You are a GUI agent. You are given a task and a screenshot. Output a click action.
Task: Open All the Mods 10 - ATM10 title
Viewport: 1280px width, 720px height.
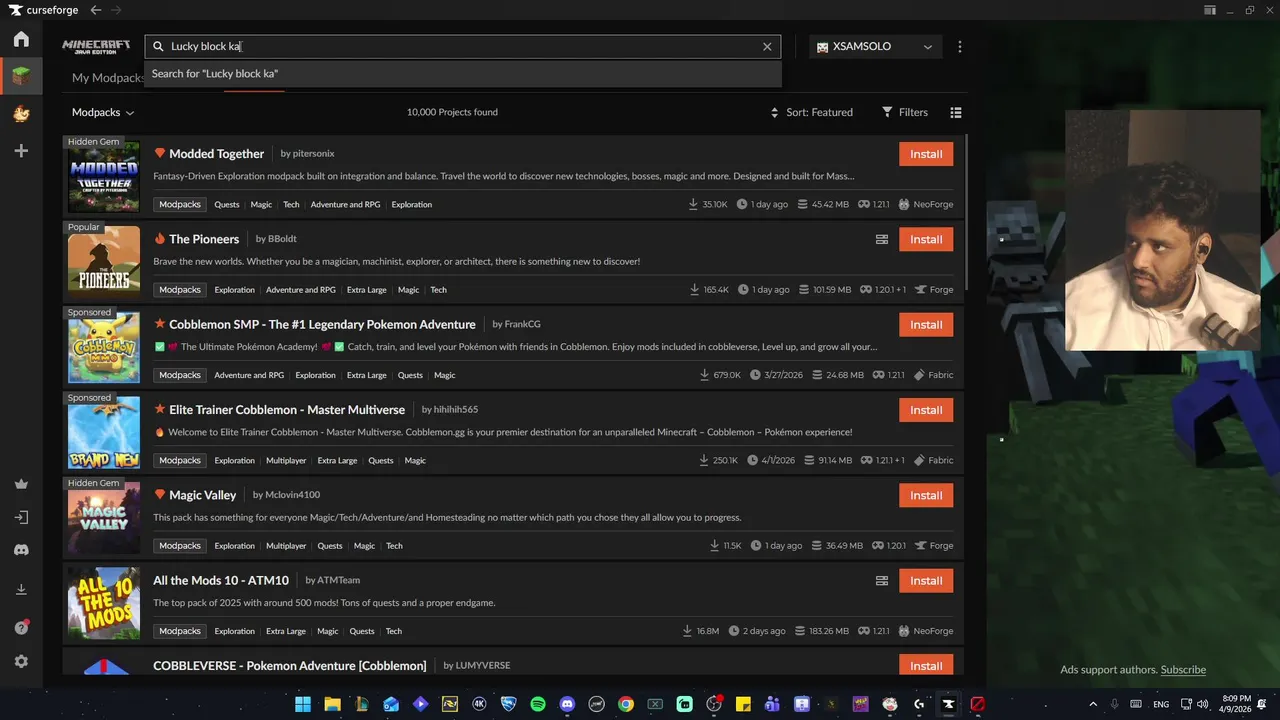coord(221,580)
